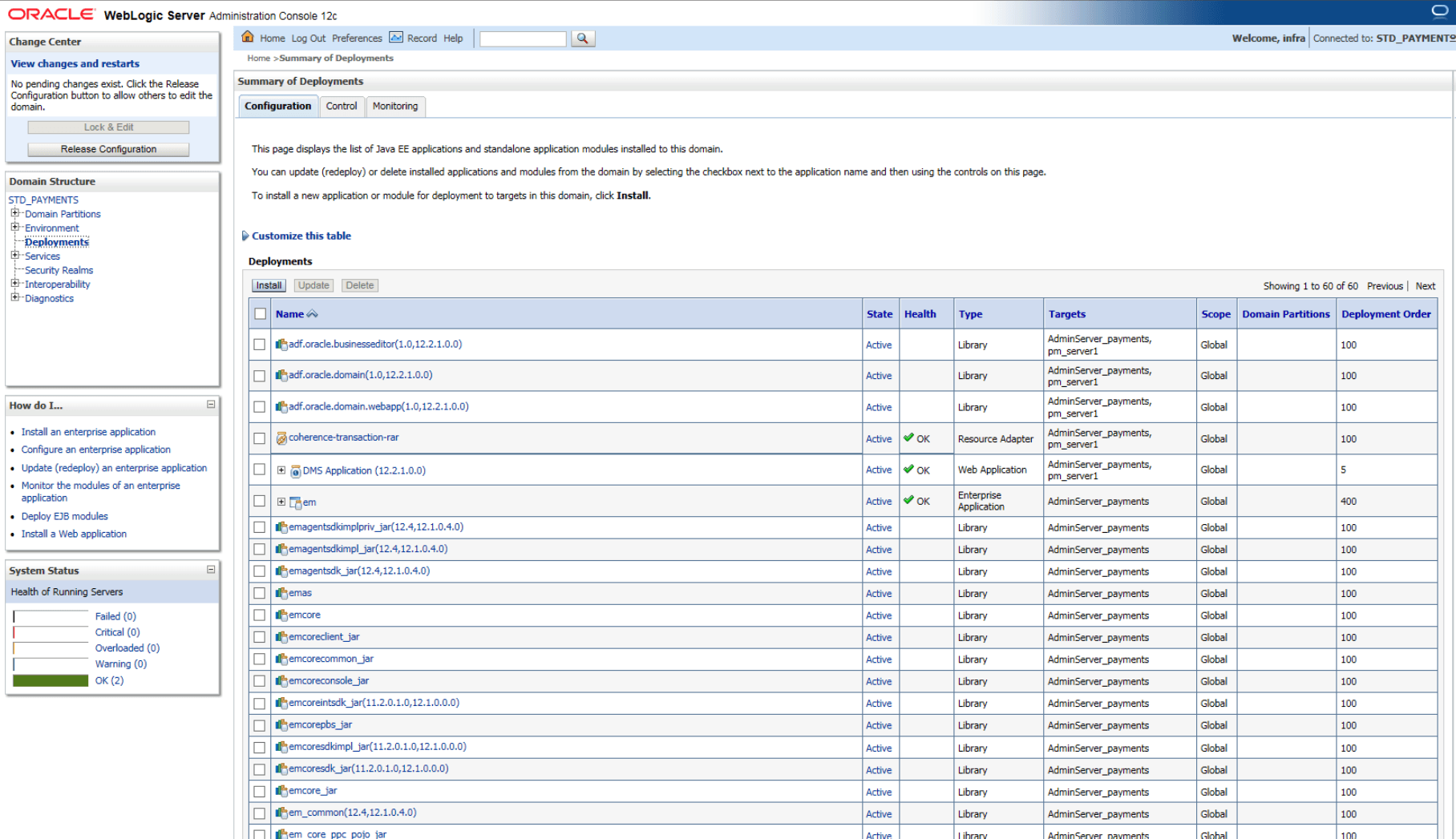This screenshot has width=1456, height=839.
Task: Click the green OK server health bar
Action: coord(50,680)
